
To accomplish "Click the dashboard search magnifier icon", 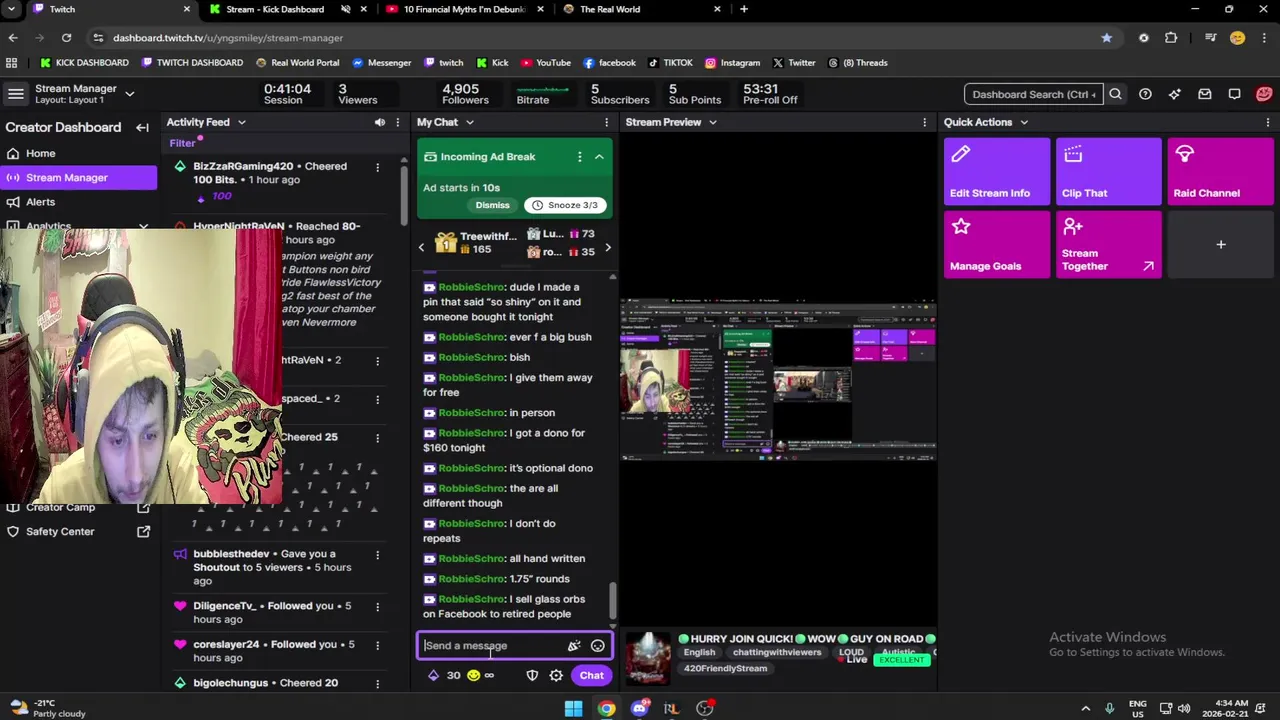I will (x=1115, y=94).
